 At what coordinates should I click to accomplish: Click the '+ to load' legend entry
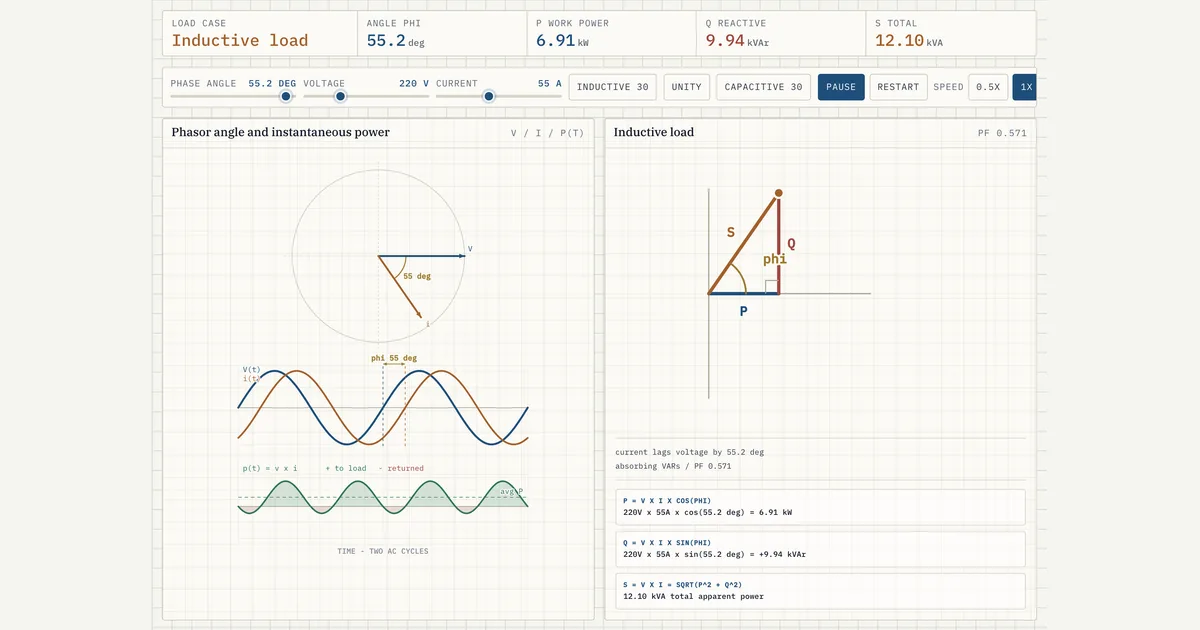(346, 468)
